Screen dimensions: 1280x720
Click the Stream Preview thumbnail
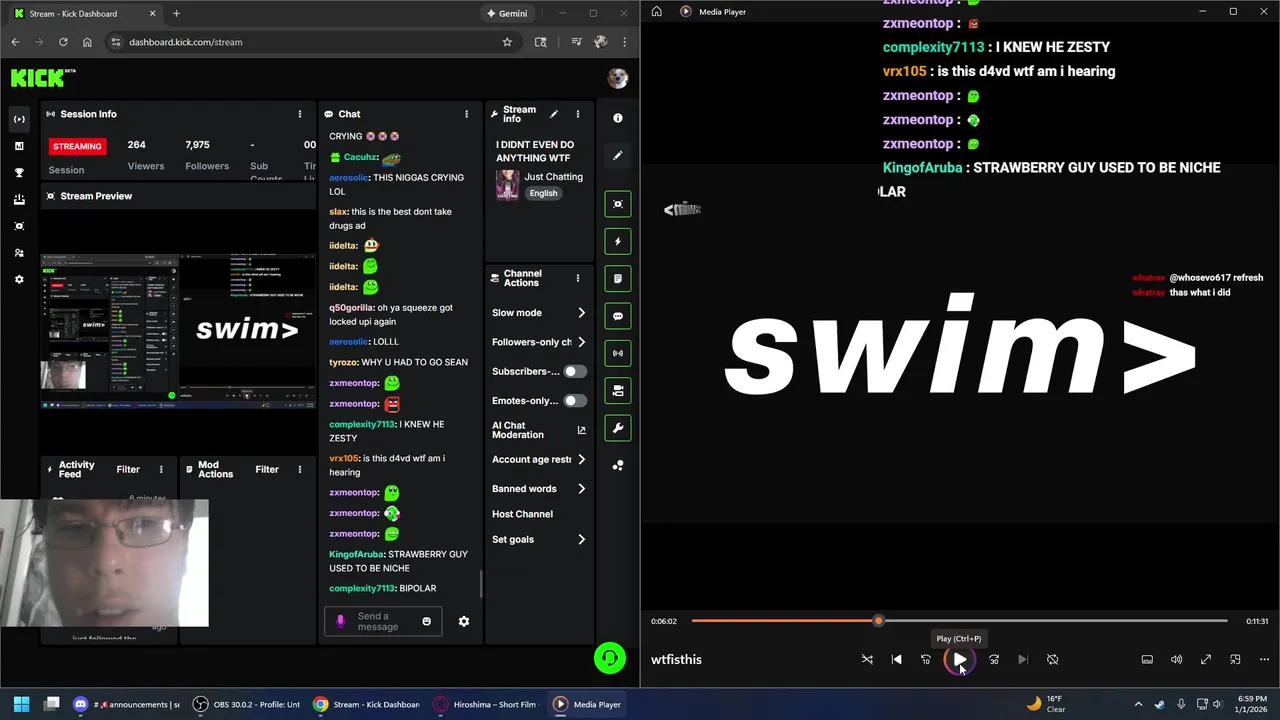click(x=178, y=331)
